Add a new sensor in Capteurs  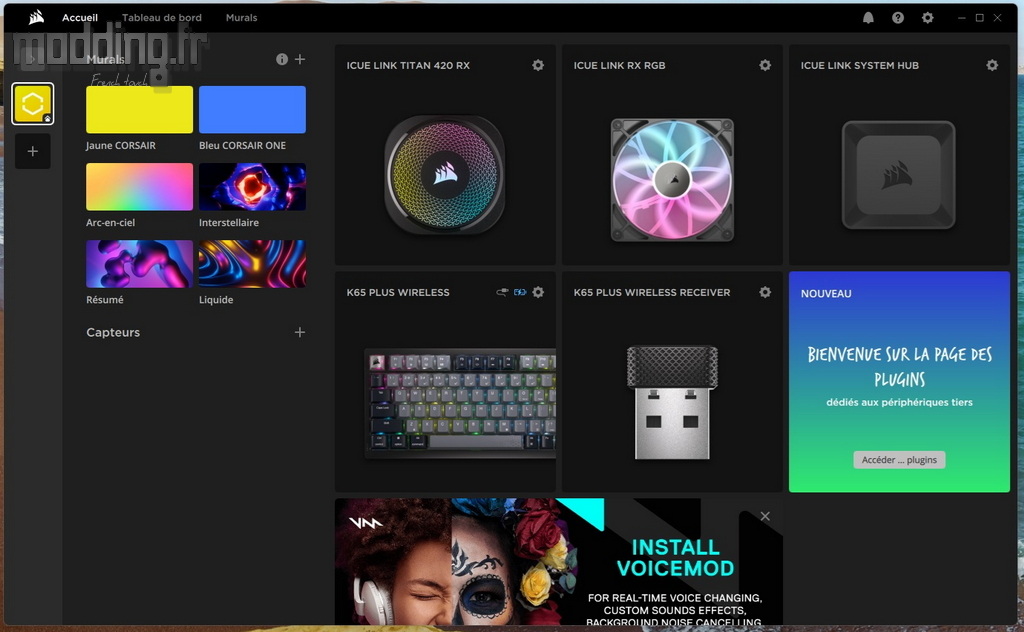point(300,332)
